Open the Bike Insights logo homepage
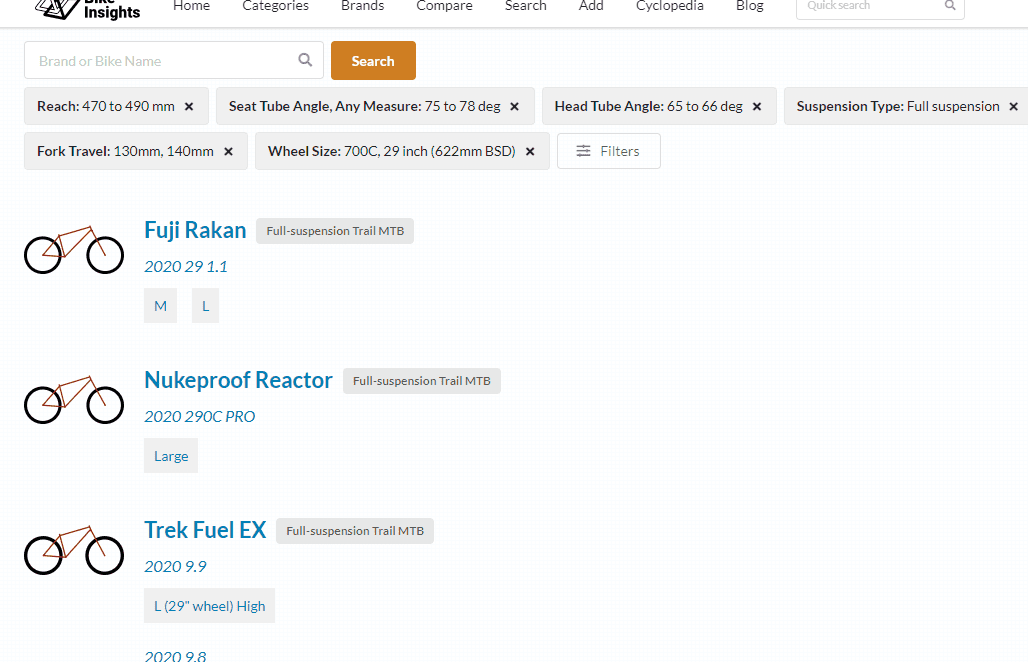The height and width of the screenshot is (662, 1028). 87,9
